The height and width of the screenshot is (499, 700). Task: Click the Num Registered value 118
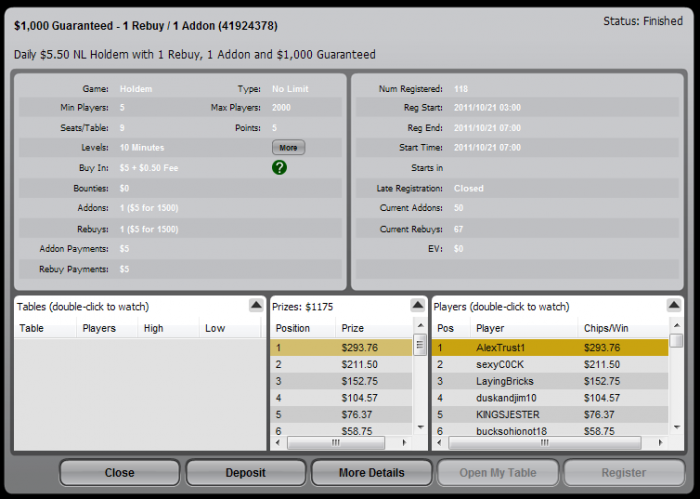[461, 89]
